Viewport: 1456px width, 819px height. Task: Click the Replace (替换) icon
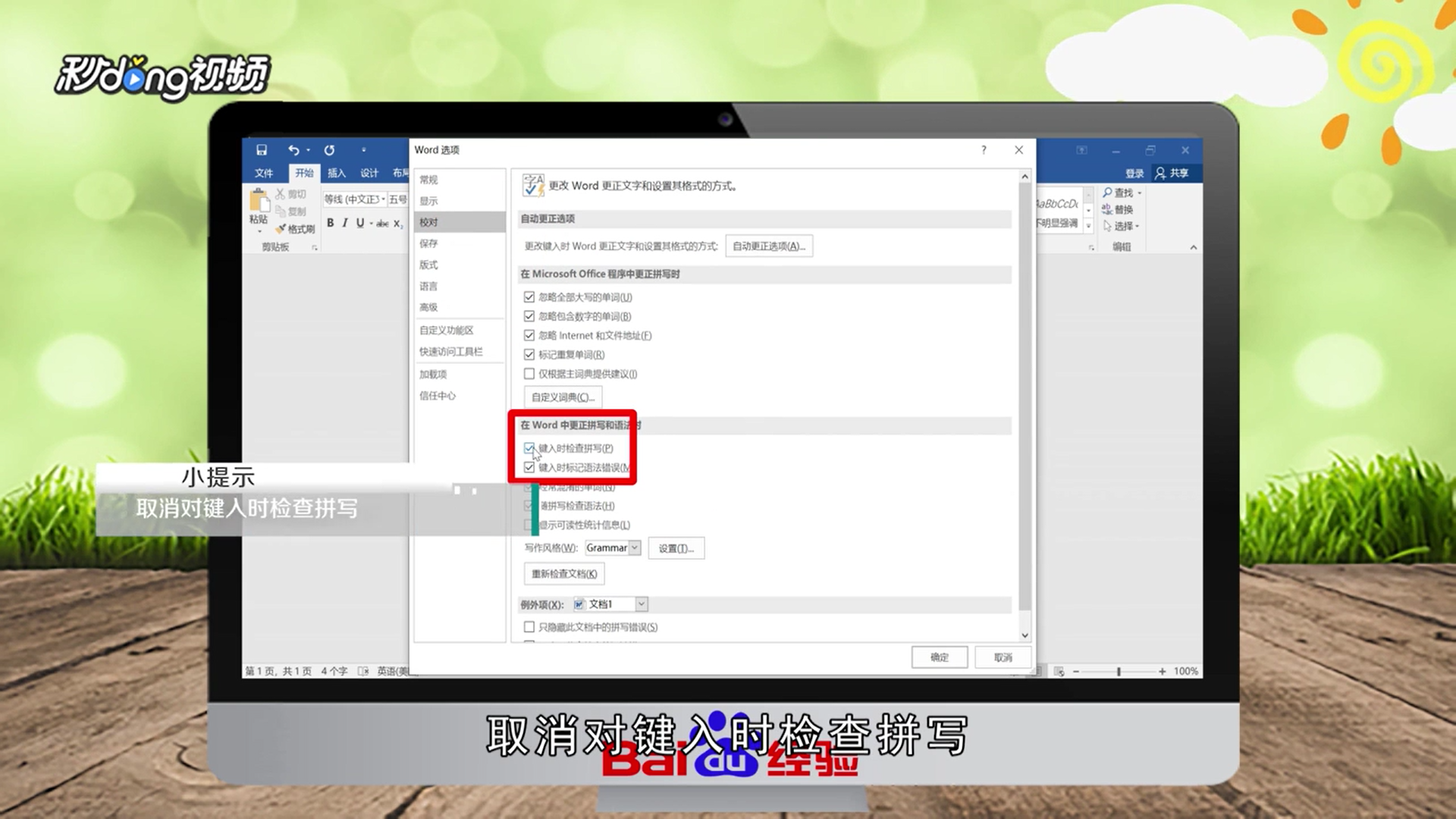1108,209
